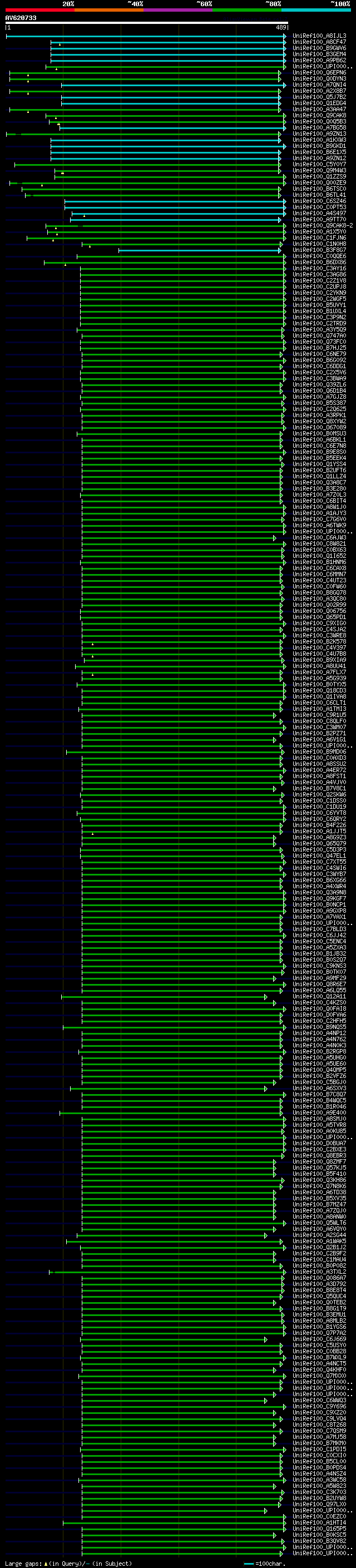Viewport: 356px width, 1568px height.
Task: Open hit UniRef100_C2Z1V8
Action: (319, 280)
